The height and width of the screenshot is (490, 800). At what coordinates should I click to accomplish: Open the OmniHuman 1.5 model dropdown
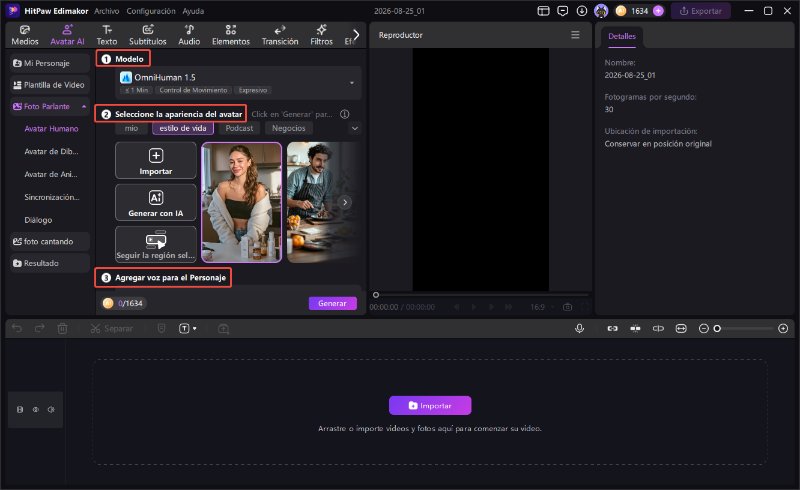click(x=239, y=83)
